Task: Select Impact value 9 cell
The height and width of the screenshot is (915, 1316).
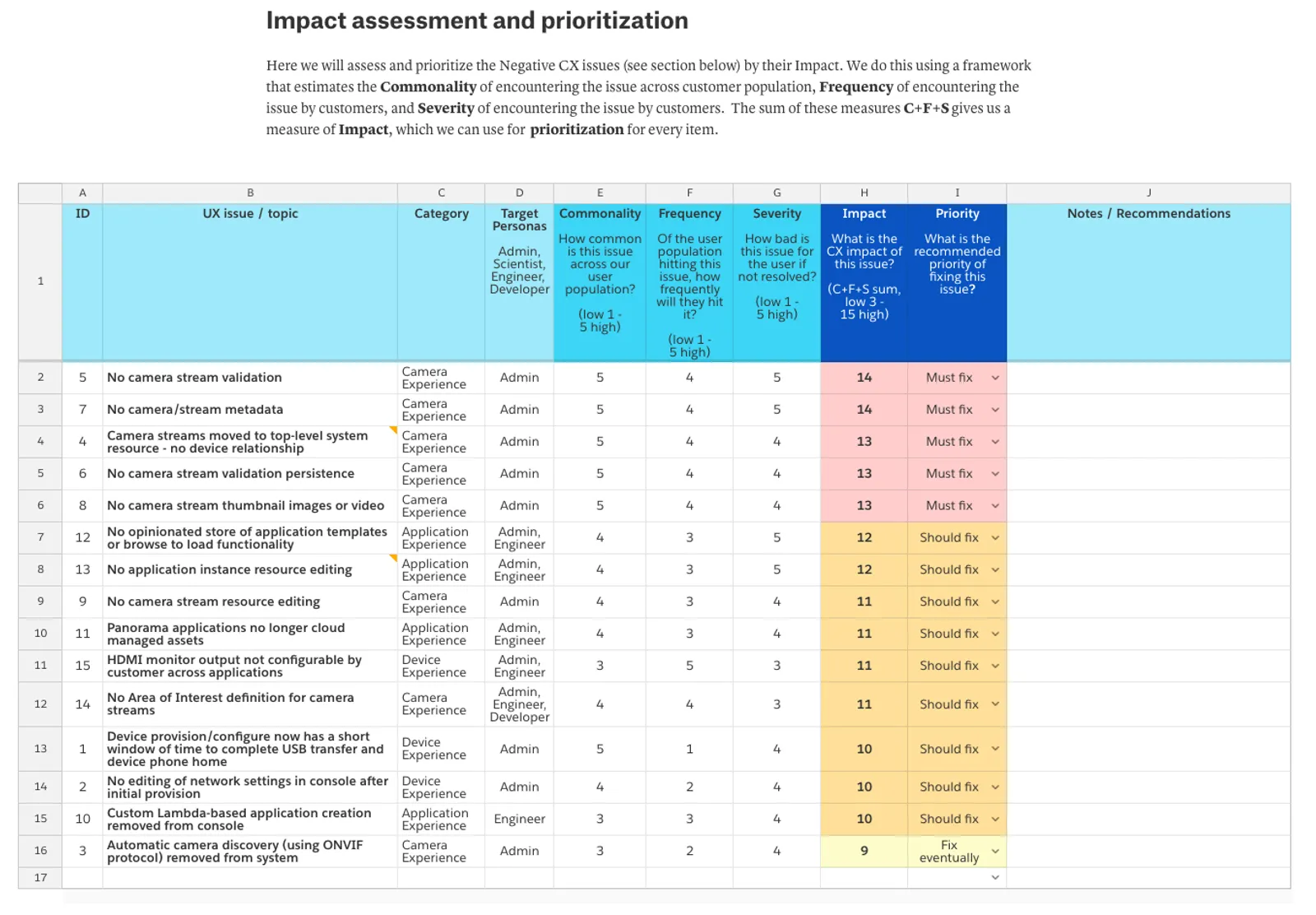Action: point(864,852)
